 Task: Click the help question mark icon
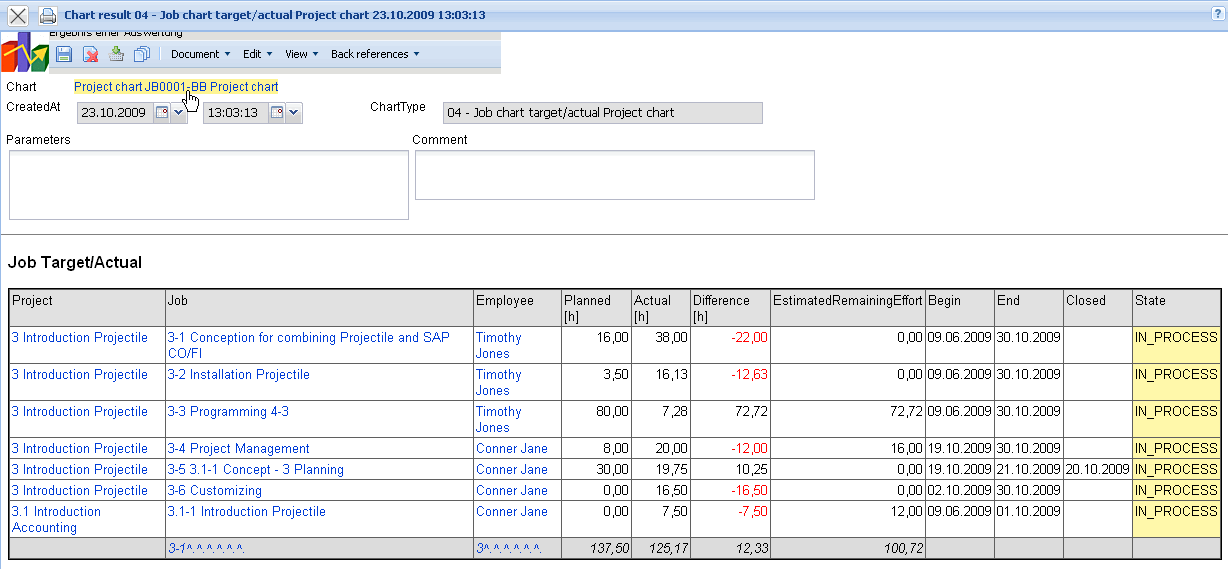pyautogui.click(x=1217, y=15)
